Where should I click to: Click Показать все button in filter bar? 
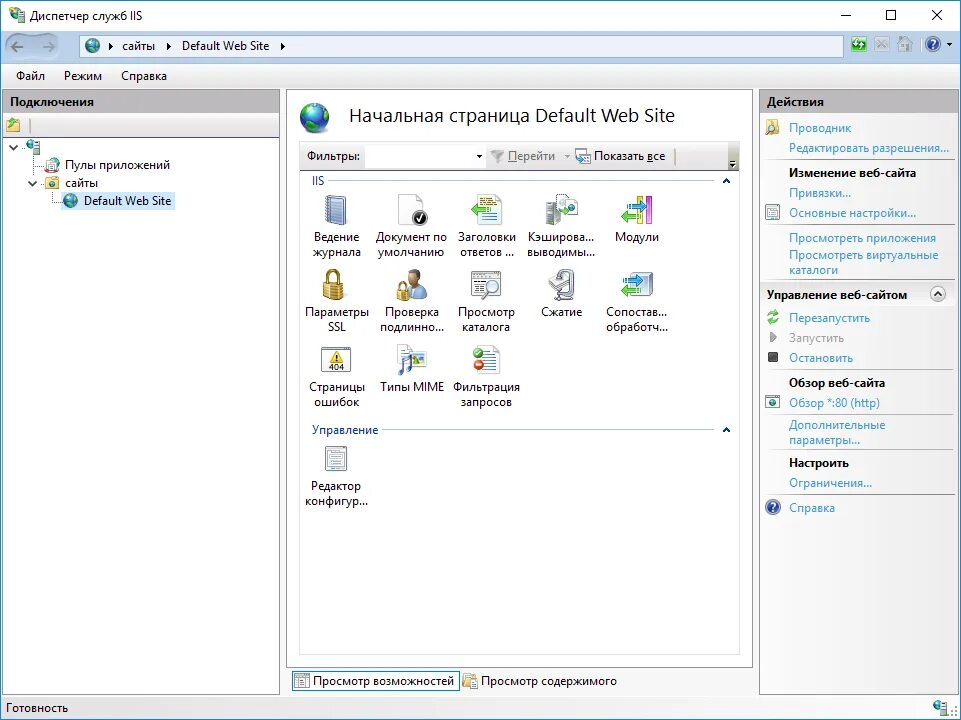[620, 156]
